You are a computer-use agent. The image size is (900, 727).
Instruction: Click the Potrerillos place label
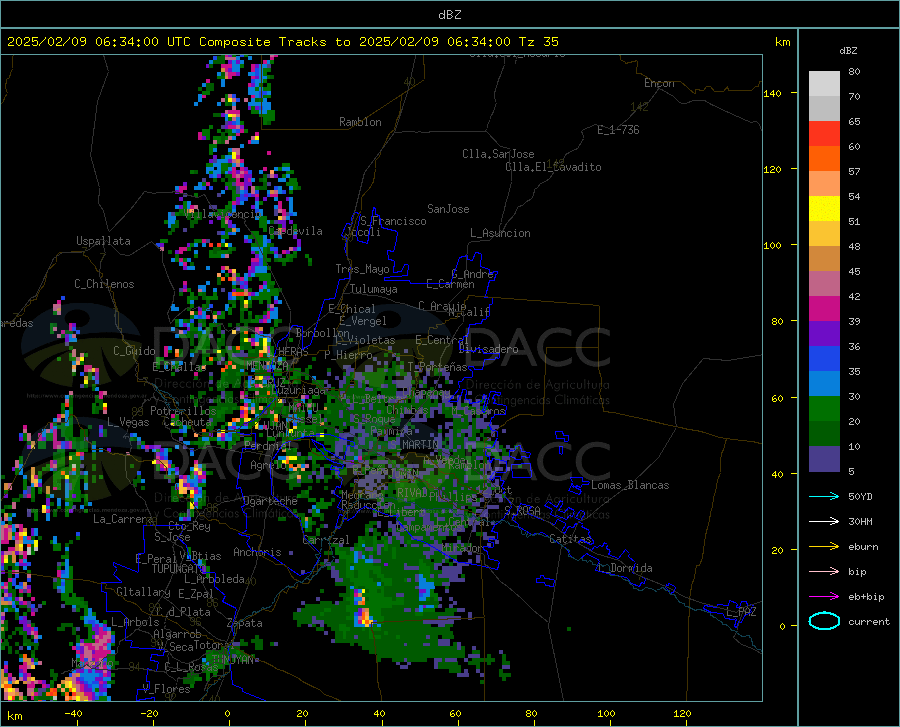183,411
